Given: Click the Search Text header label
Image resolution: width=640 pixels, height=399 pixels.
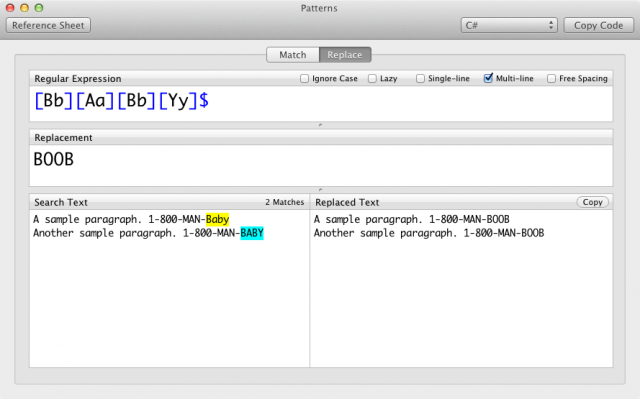Looking at the screenshot, I should click(x=61, y=202).
